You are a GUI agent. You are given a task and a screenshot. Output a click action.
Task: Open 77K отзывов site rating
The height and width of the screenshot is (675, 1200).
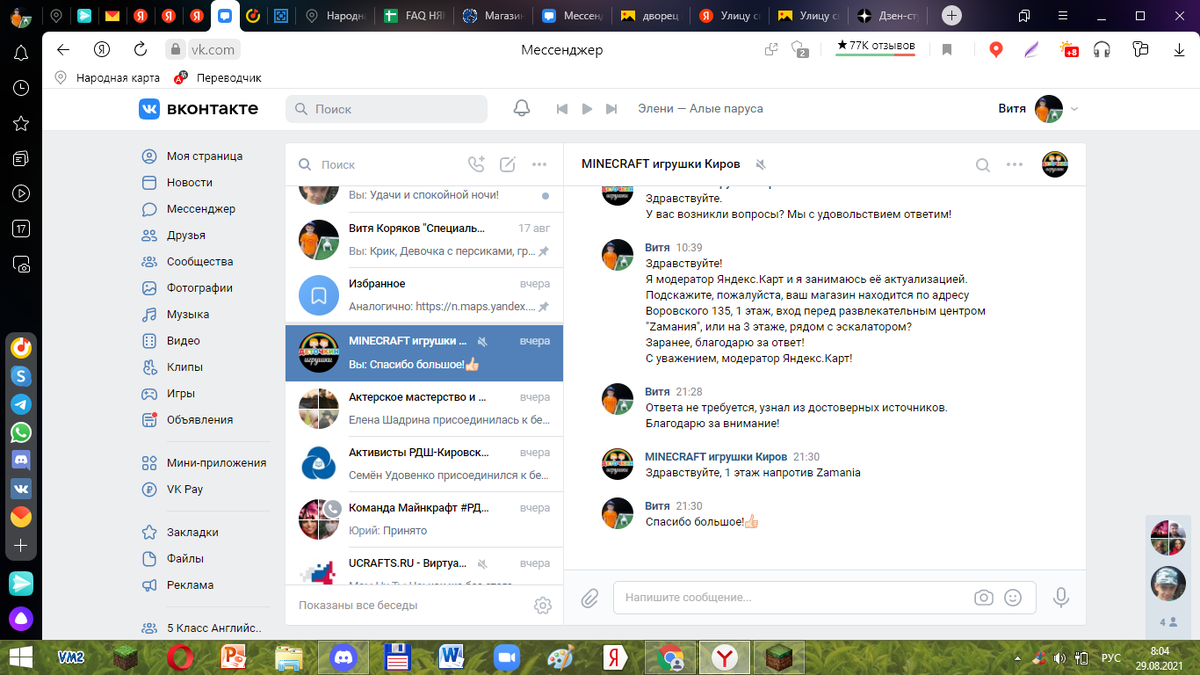pos(876,46)
